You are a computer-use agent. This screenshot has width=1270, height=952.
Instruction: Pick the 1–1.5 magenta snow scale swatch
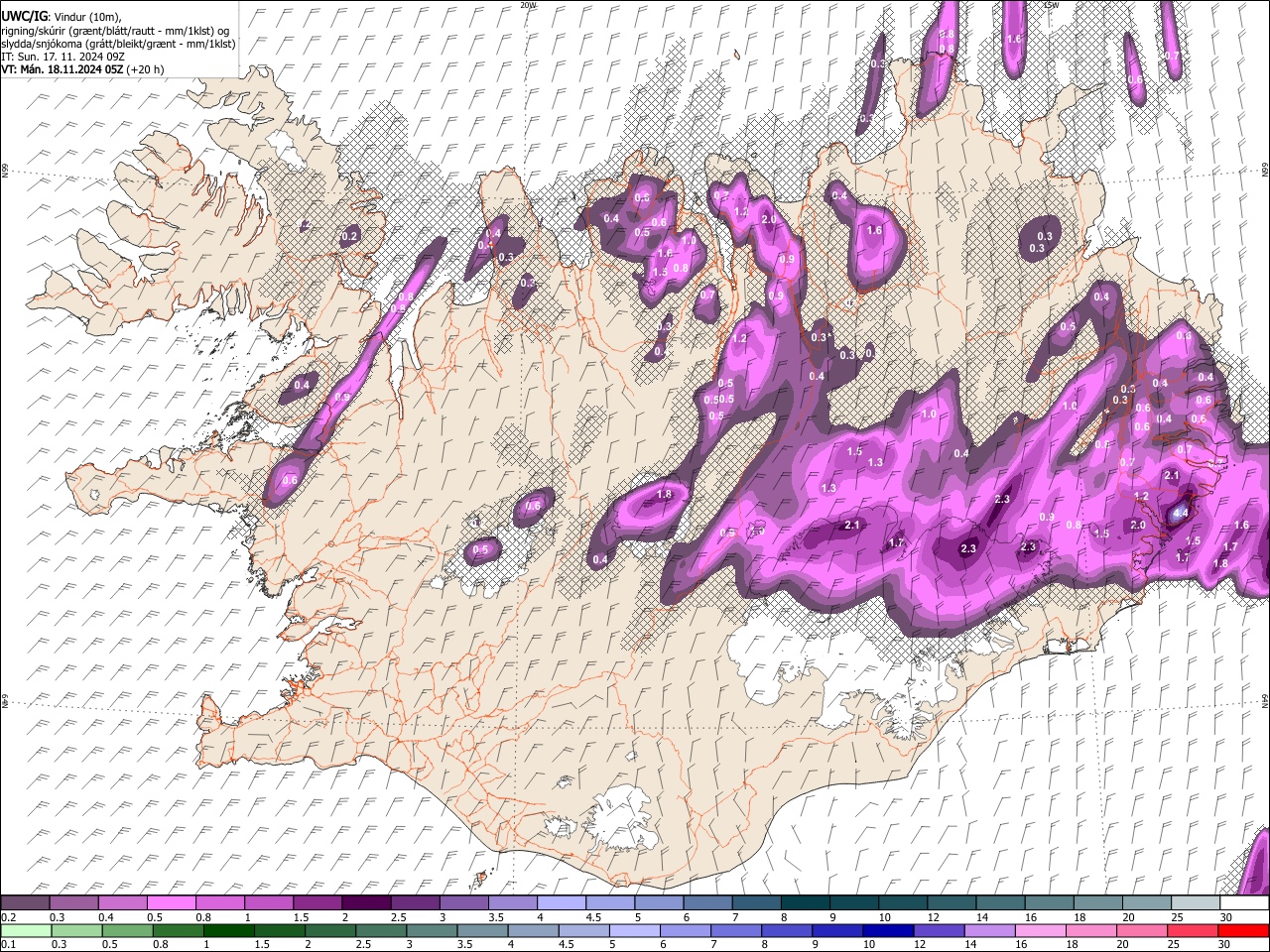[269, 903]
